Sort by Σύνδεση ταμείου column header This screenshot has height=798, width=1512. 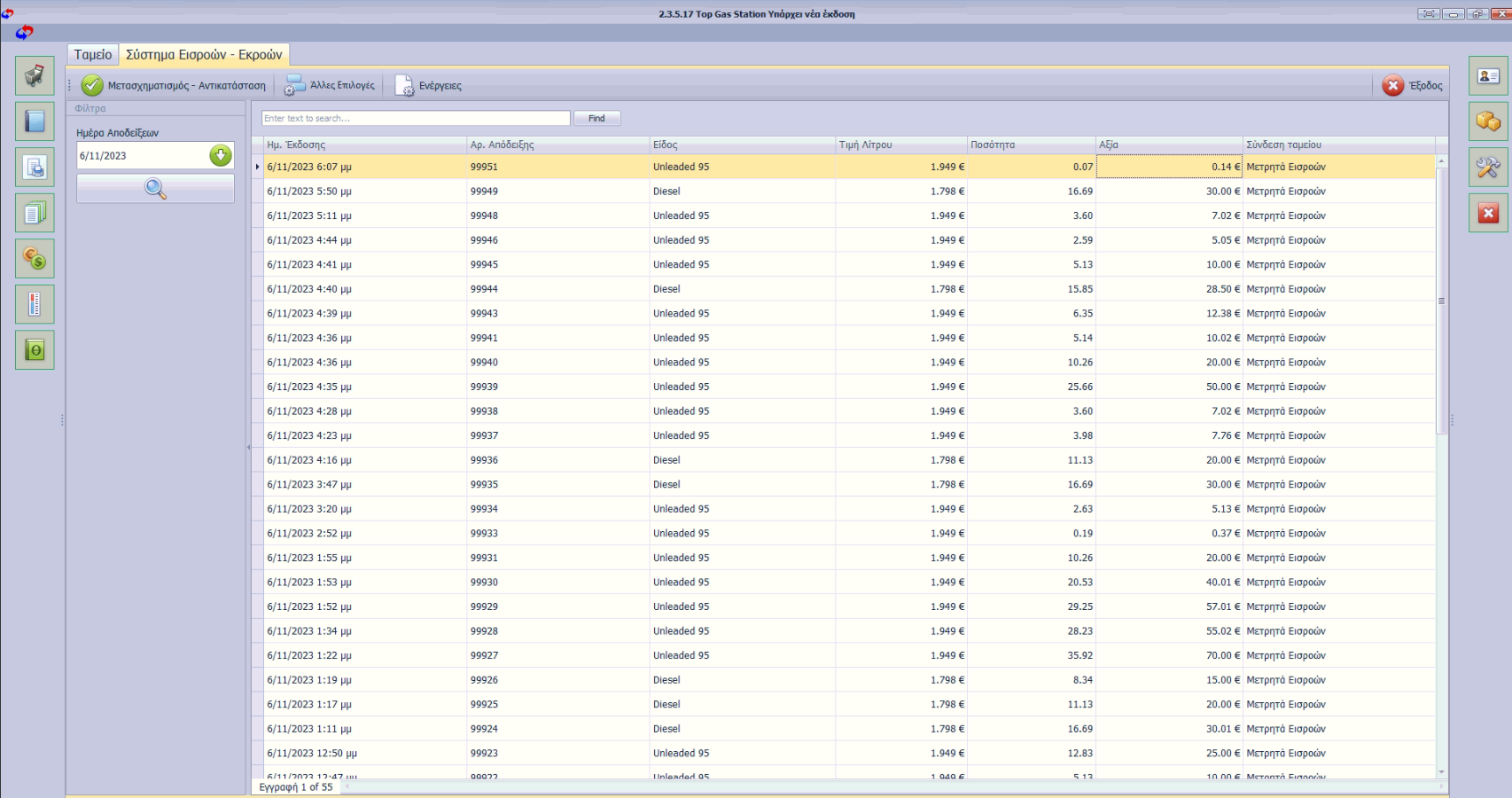click(1339, 145)
